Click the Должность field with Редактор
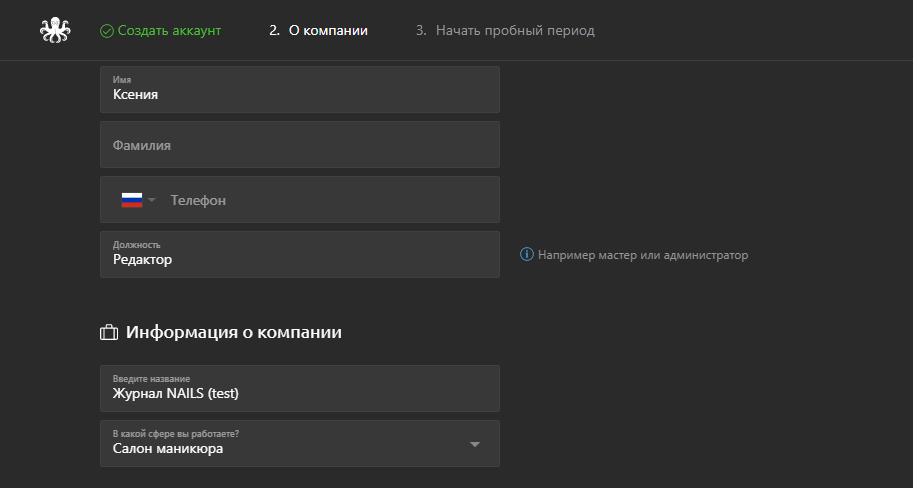 (300, 254)
